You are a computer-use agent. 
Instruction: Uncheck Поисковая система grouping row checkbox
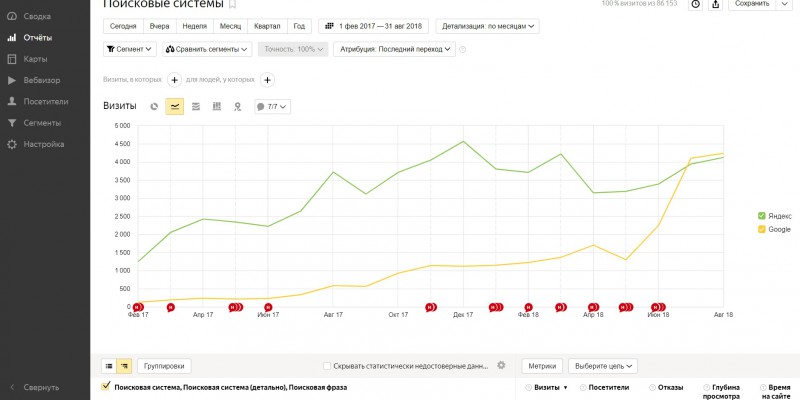pos(107,386)
